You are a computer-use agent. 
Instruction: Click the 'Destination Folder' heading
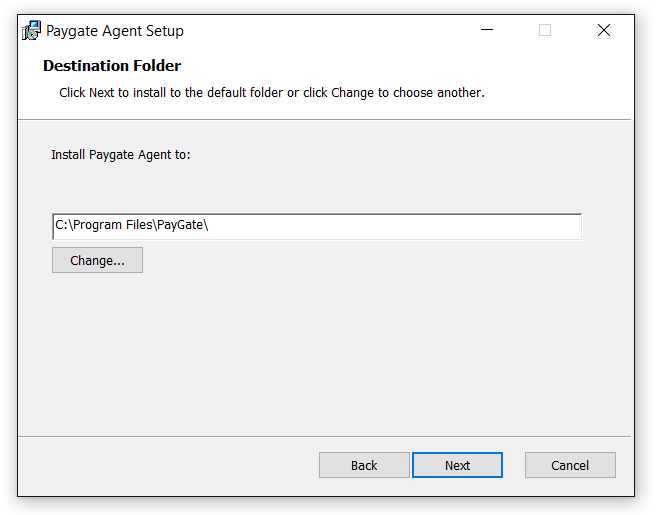112,66
